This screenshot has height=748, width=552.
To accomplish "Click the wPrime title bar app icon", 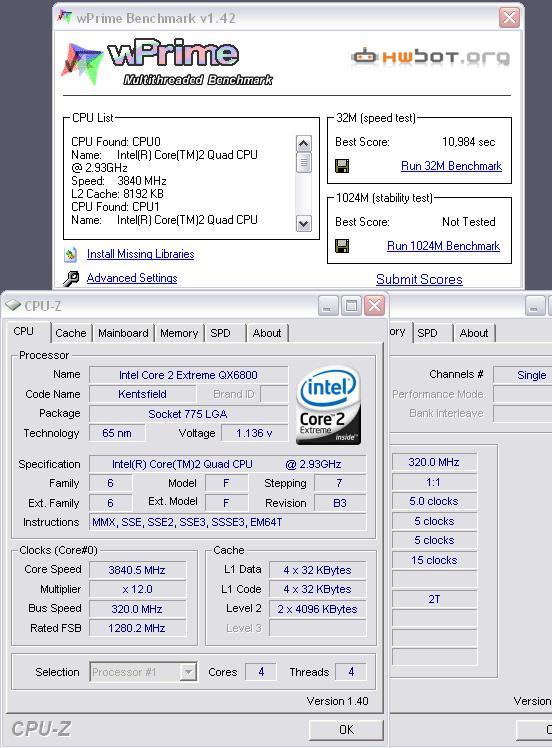I will 64,17.
